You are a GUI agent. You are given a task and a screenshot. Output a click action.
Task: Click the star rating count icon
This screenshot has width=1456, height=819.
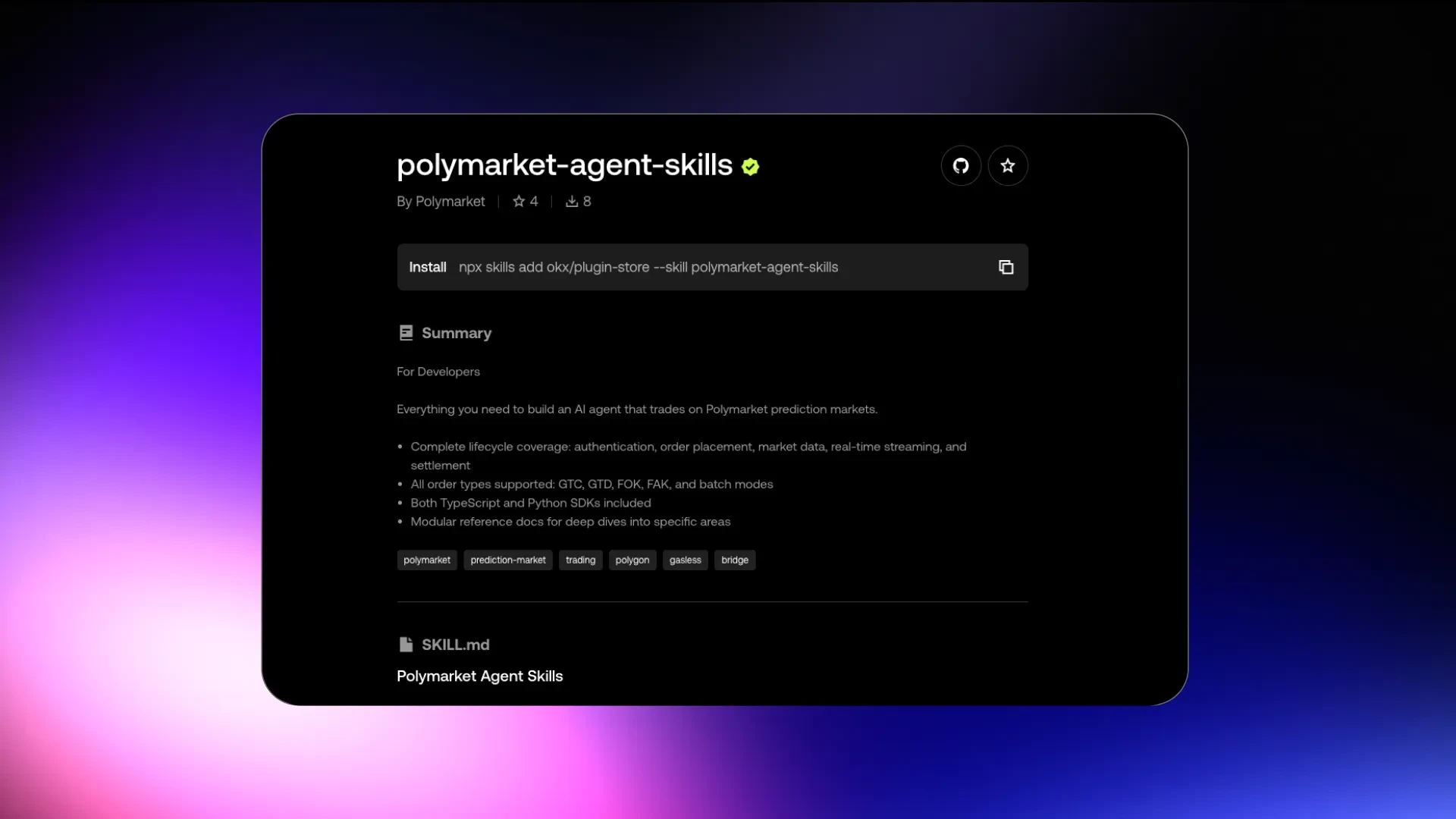tap(519, 201)
